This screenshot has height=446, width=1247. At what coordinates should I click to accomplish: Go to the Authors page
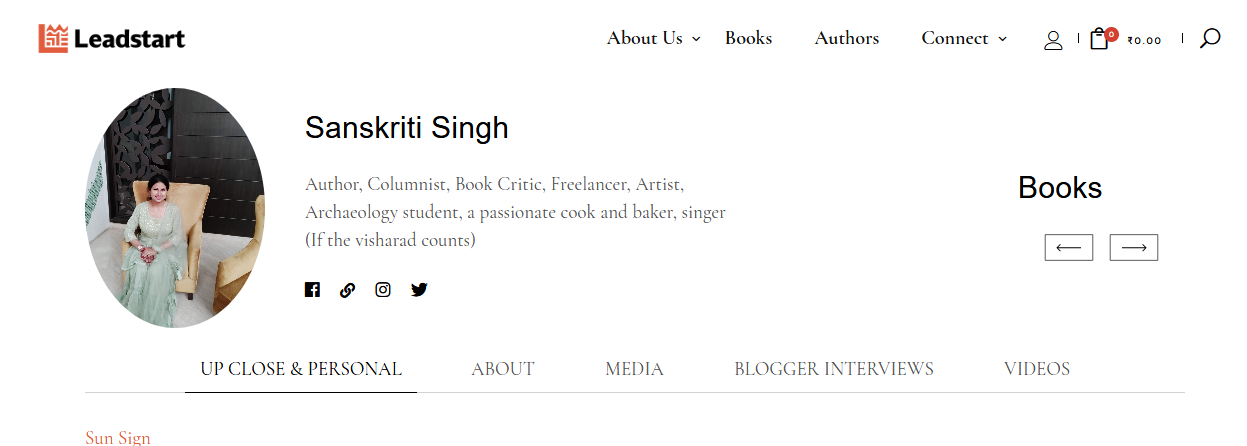click(x=847, y=38)
